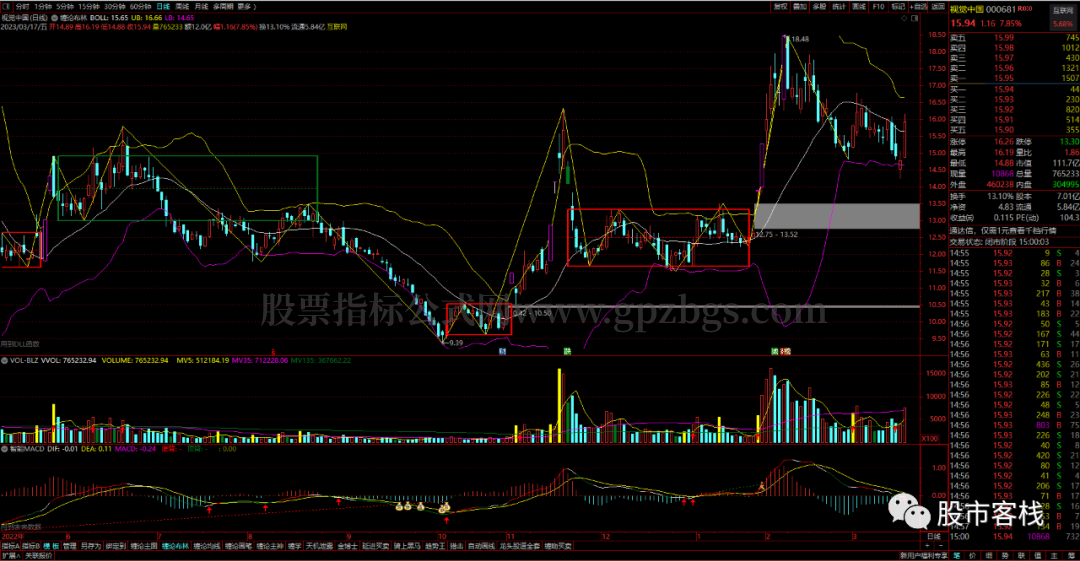Click the panel toggle icon at top-left
The width and height of the screenshot is (1080, 562).
(x=7, y=6)
